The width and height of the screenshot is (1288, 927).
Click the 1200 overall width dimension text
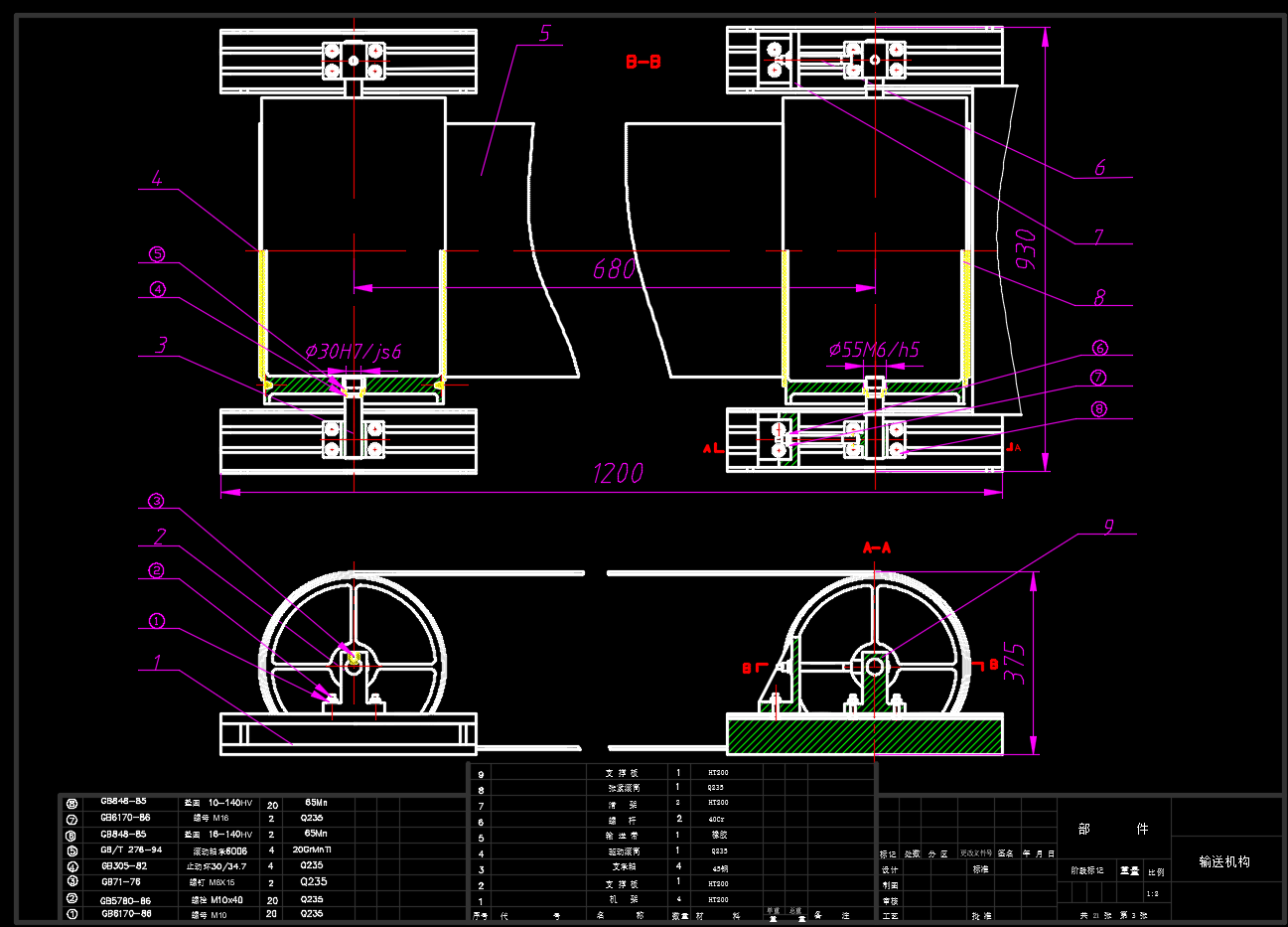pos(617,474)
